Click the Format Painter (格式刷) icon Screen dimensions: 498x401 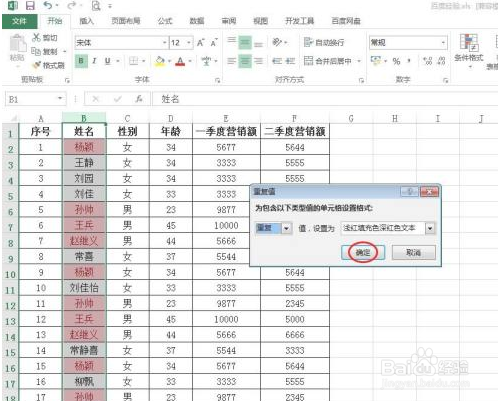(36, 65)
